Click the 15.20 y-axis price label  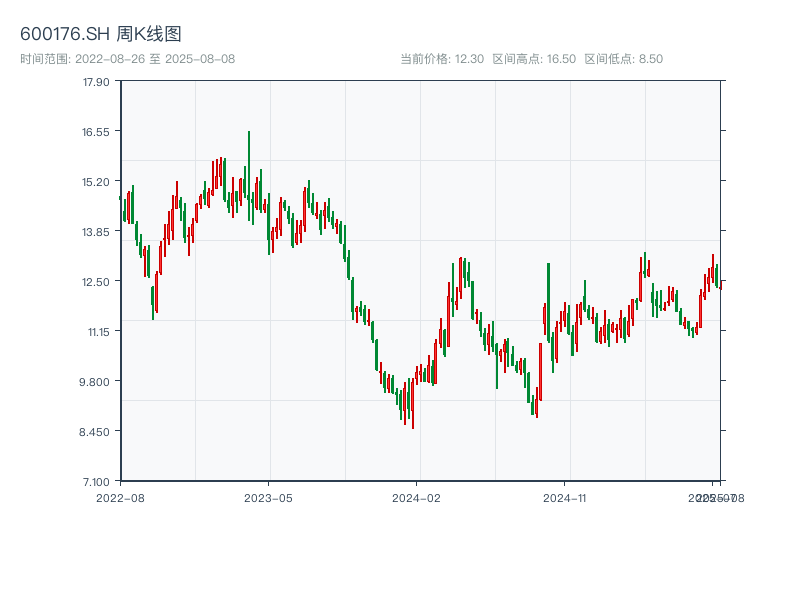click(96, 181)
